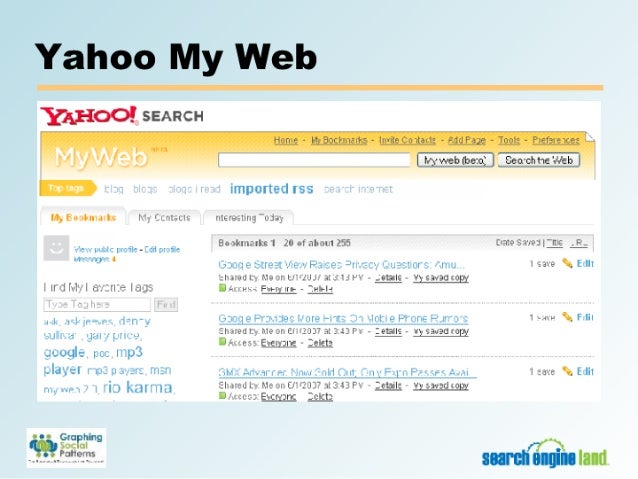638x479 pixels.
Task: Sort bookmarks by Title
Action: [555, 243]
